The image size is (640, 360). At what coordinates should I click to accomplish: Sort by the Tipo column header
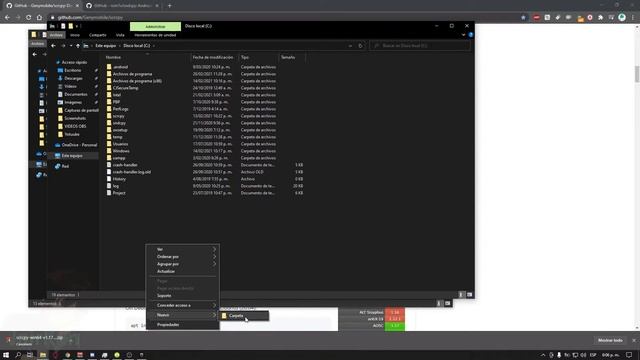[x=245, y=58]
